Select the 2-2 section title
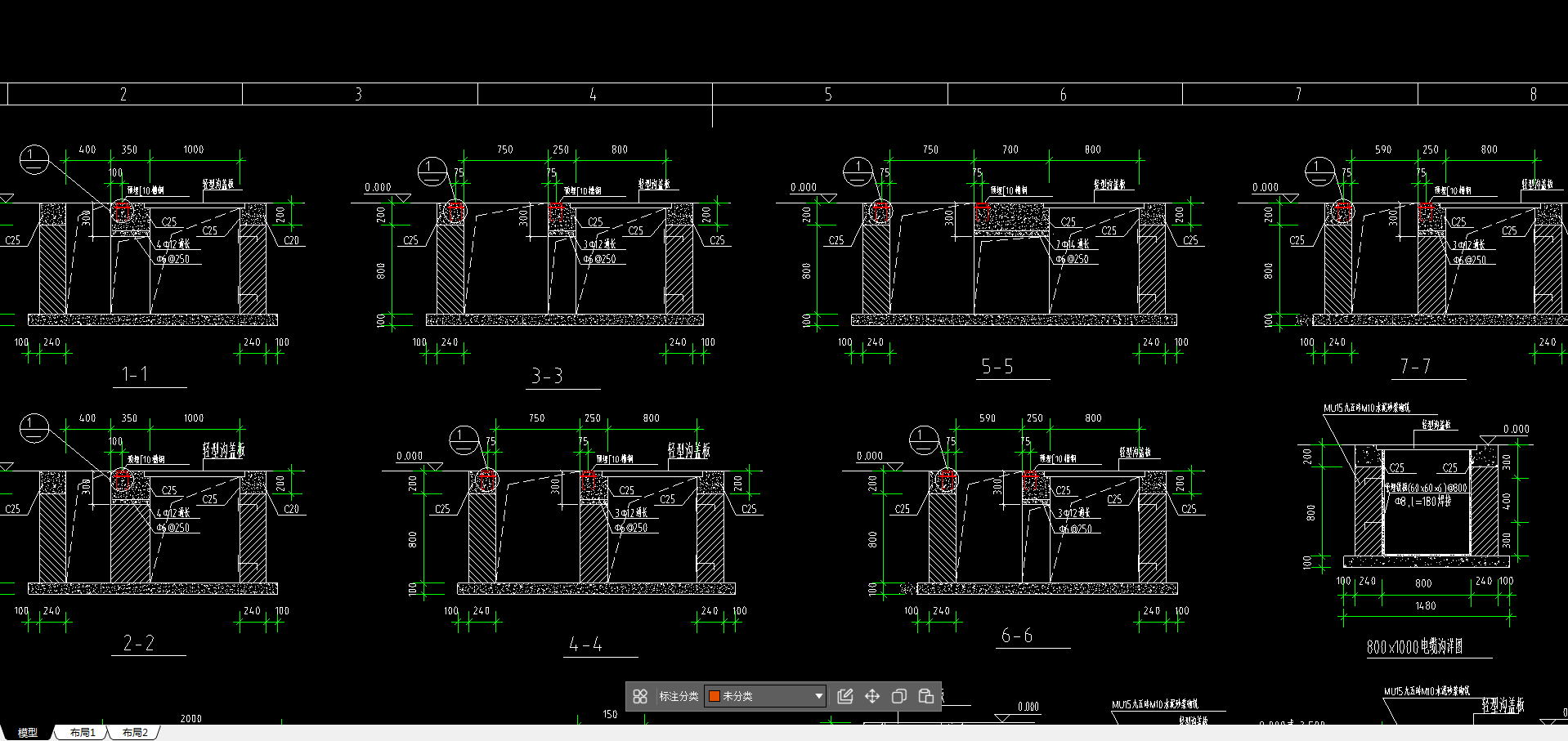The width and height of the screenshot is (1568, 741). [138, 643]
